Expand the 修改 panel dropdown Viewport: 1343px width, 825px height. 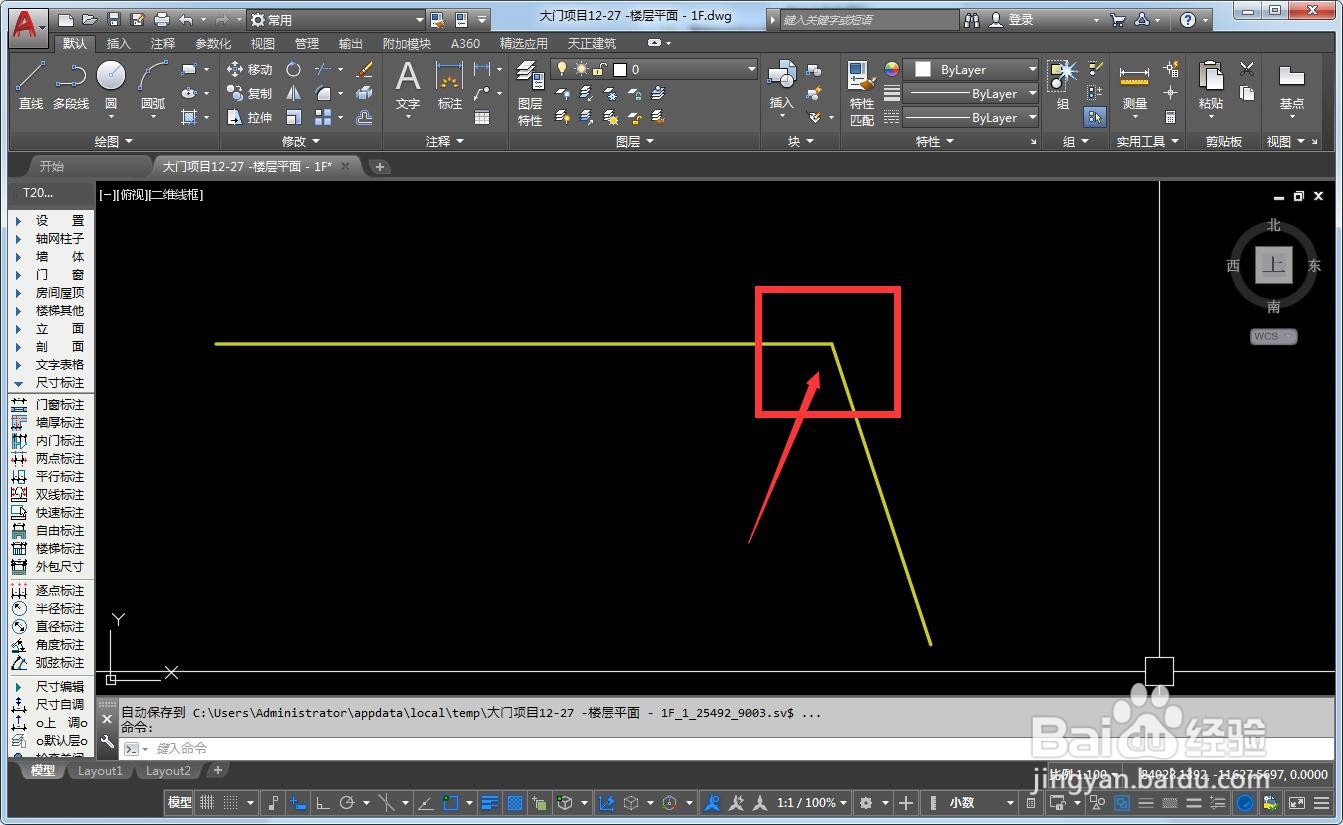point(300,142)
